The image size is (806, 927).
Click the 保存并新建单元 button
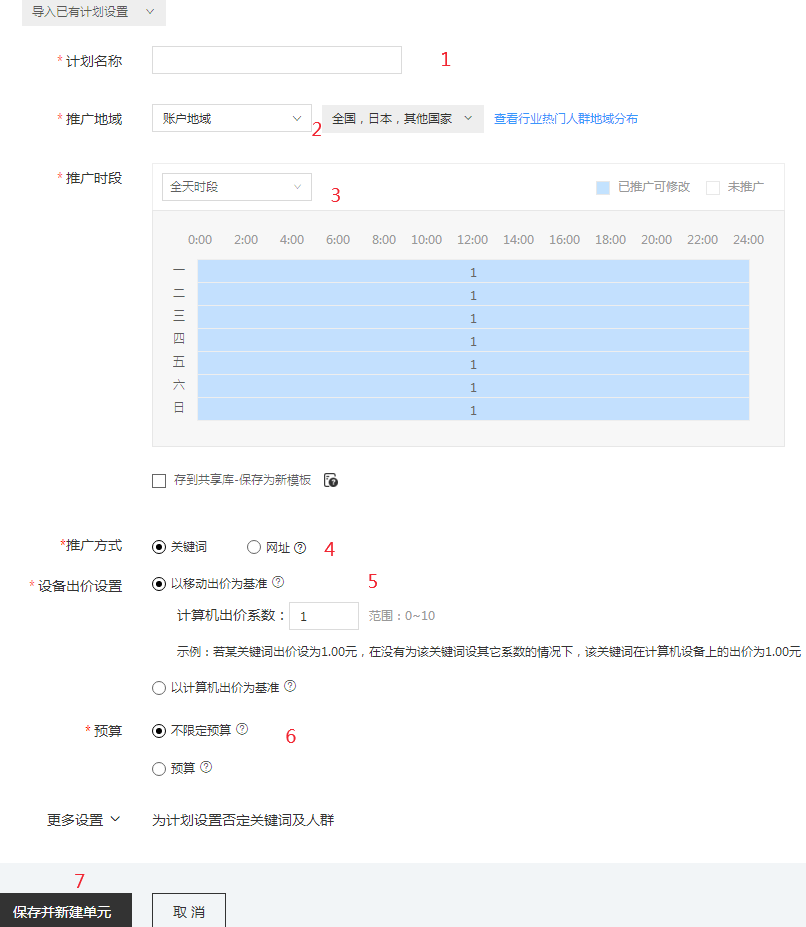pos(66,911)
